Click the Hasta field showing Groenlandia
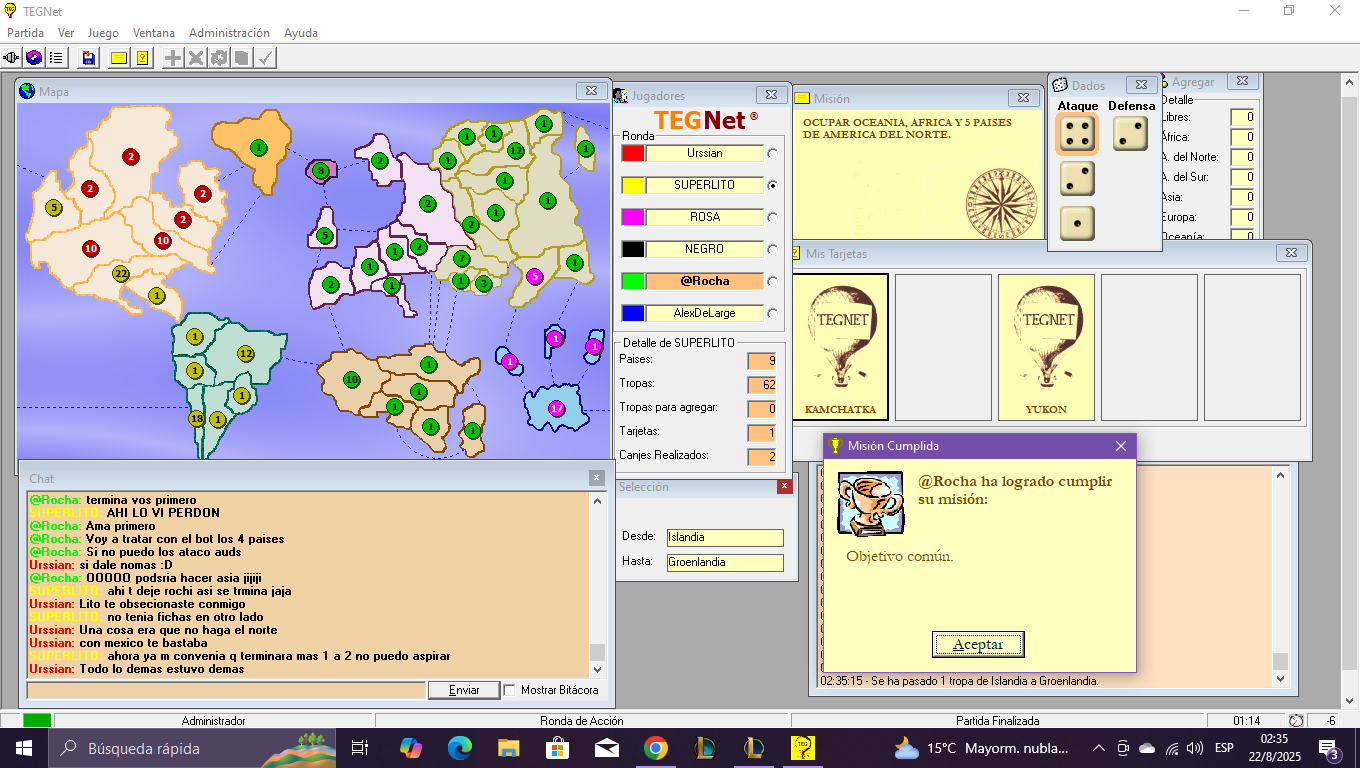The width and height of the screenshot is (1360, 768). coord(725,562)
